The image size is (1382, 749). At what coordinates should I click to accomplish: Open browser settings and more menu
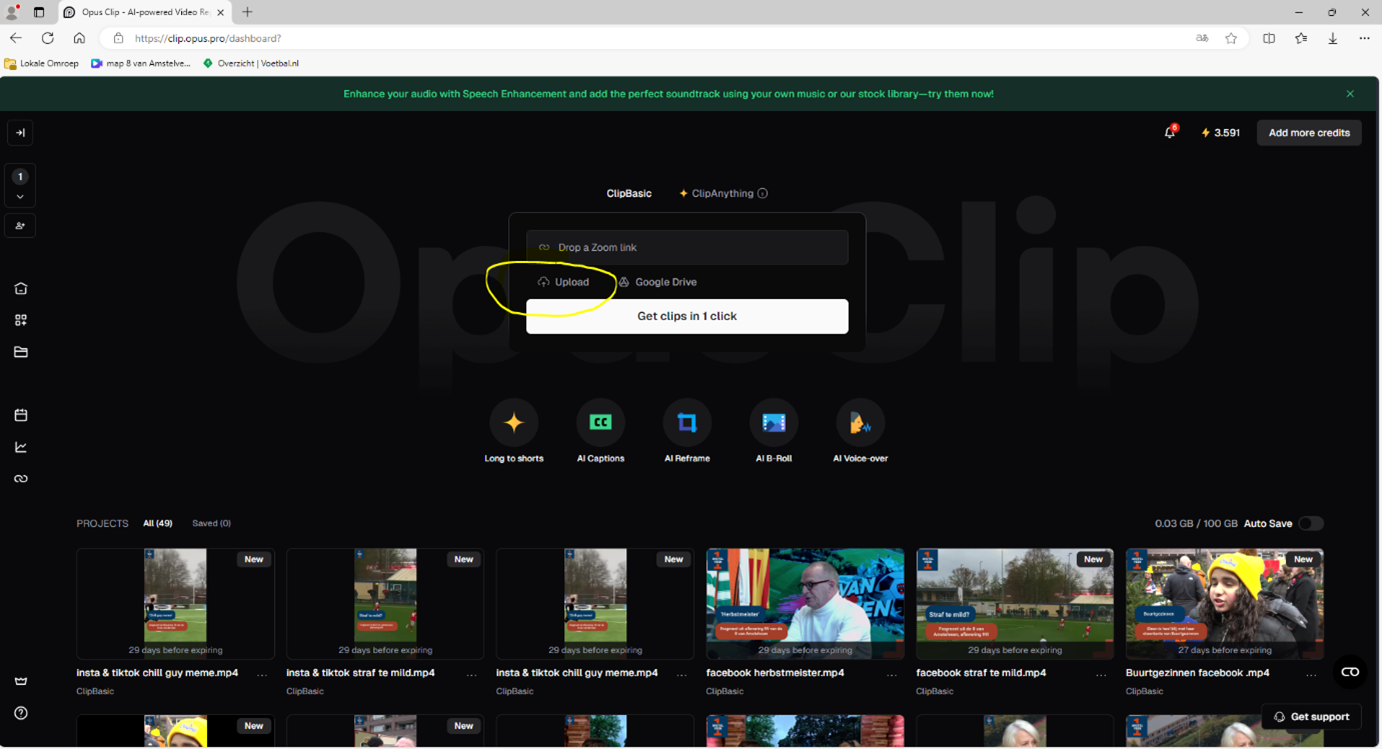(x=1365, y=39)
